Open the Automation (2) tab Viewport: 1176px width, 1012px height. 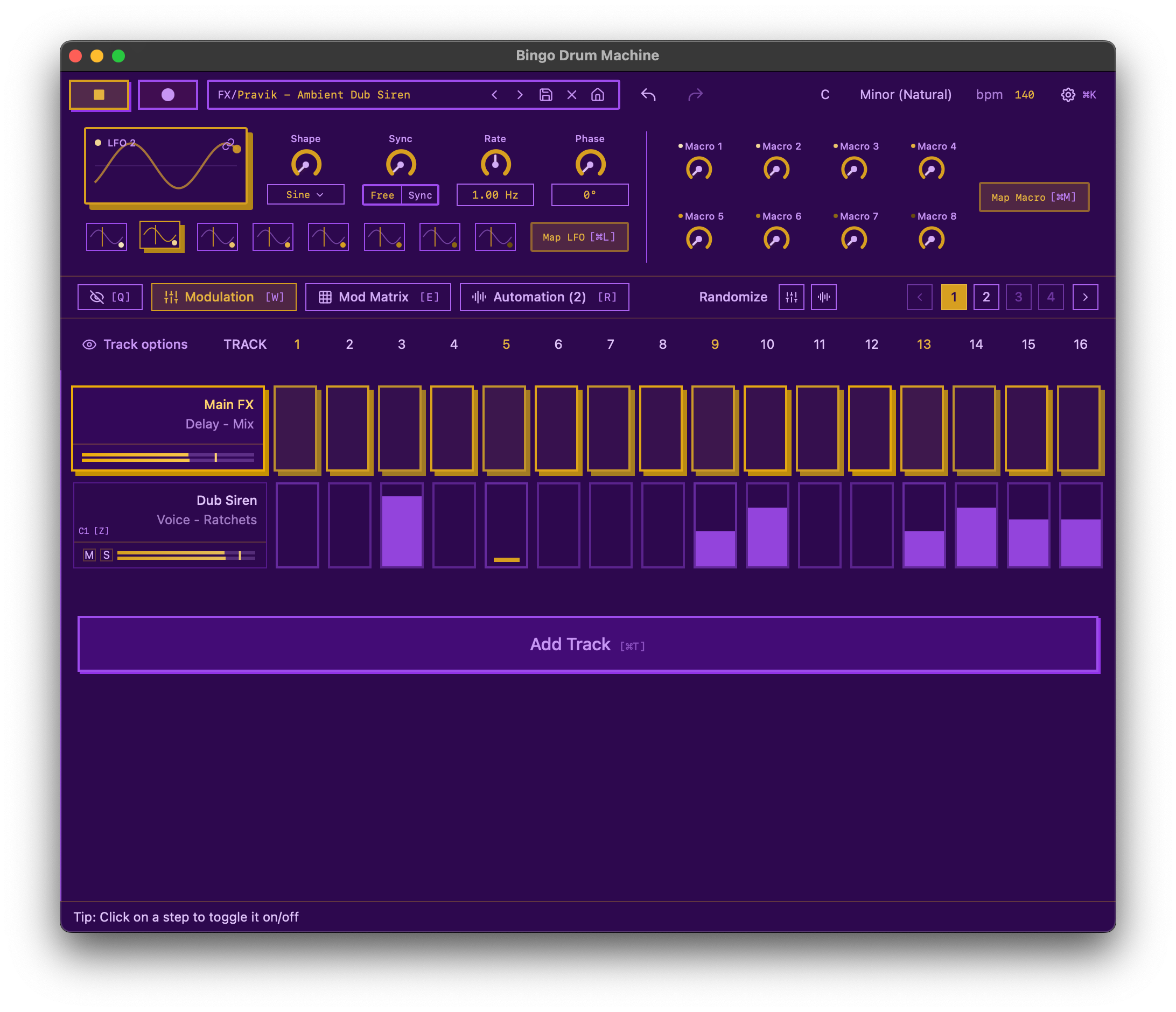(x=544, y=297)
